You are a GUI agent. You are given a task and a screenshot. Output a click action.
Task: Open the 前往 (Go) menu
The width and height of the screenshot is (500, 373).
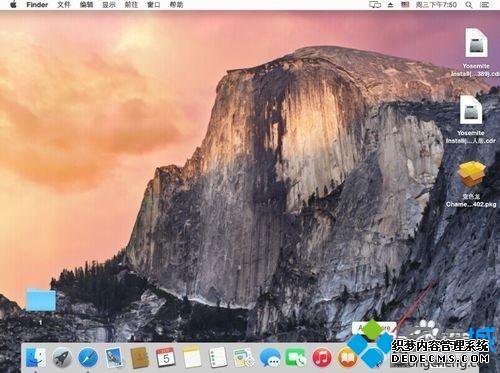pos(131,5)
